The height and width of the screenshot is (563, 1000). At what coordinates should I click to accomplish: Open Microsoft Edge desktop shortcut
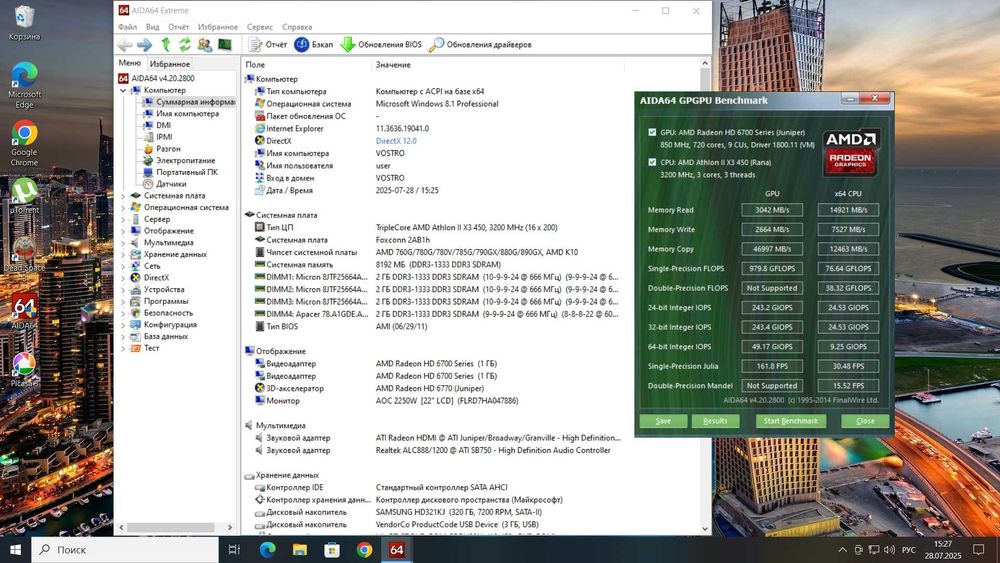24,86
